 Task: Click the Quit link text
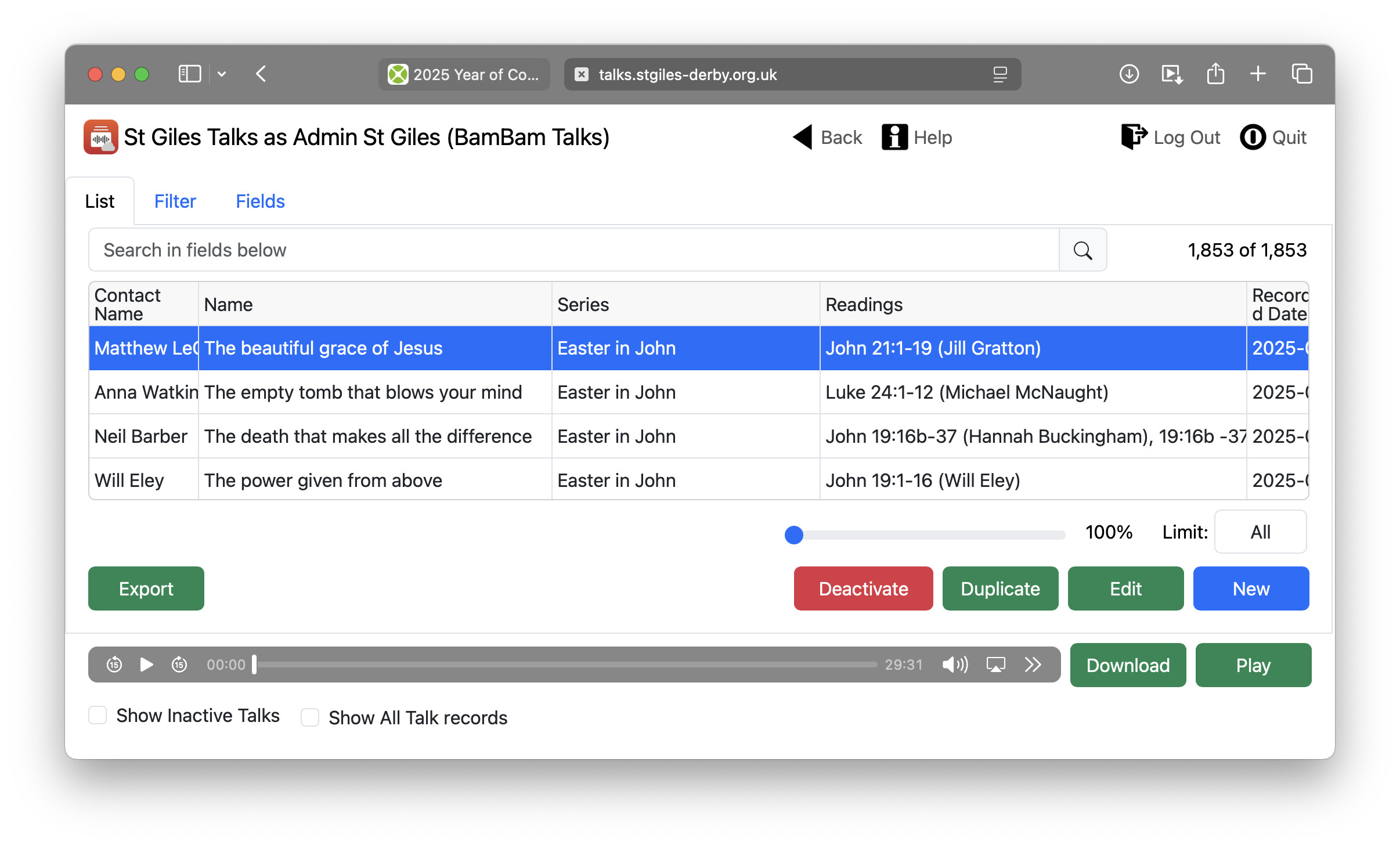point(1289,138)
